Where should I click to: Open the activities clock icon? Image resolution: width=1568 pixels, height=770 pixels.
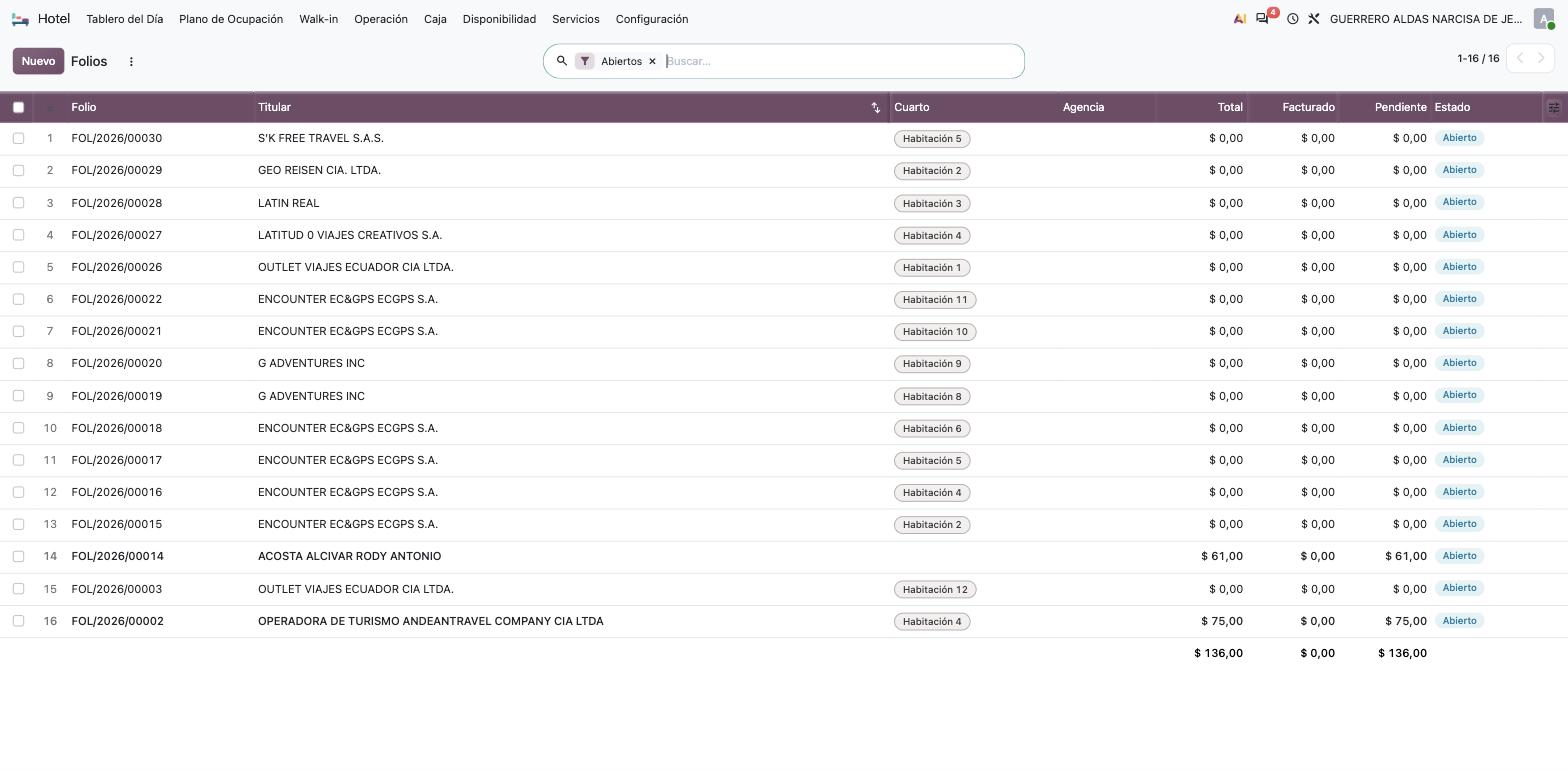tap(1292, 19)
